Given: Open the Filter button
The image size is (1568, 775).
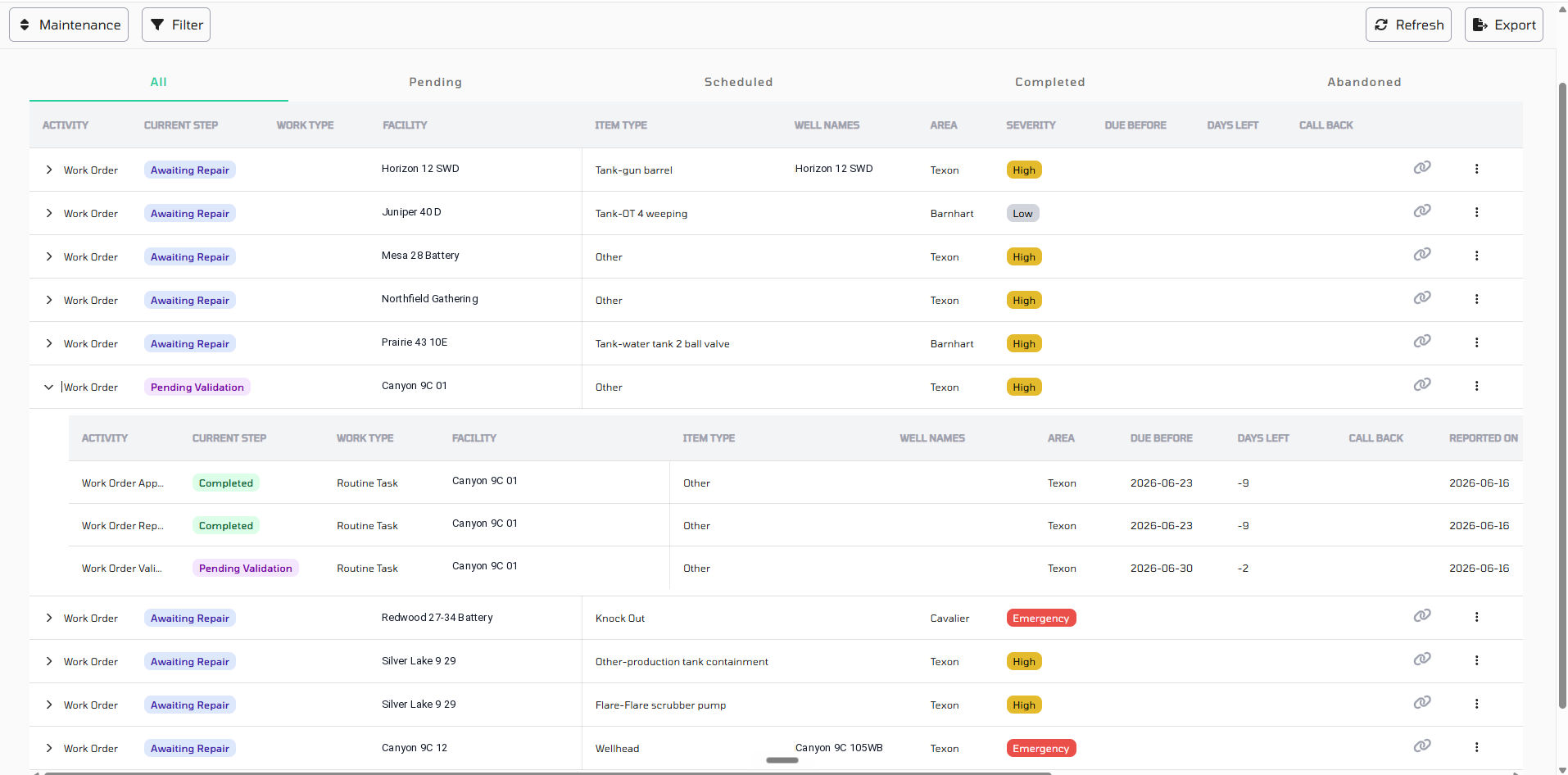Looking at the screenshot, I should [x=176, y=25].
